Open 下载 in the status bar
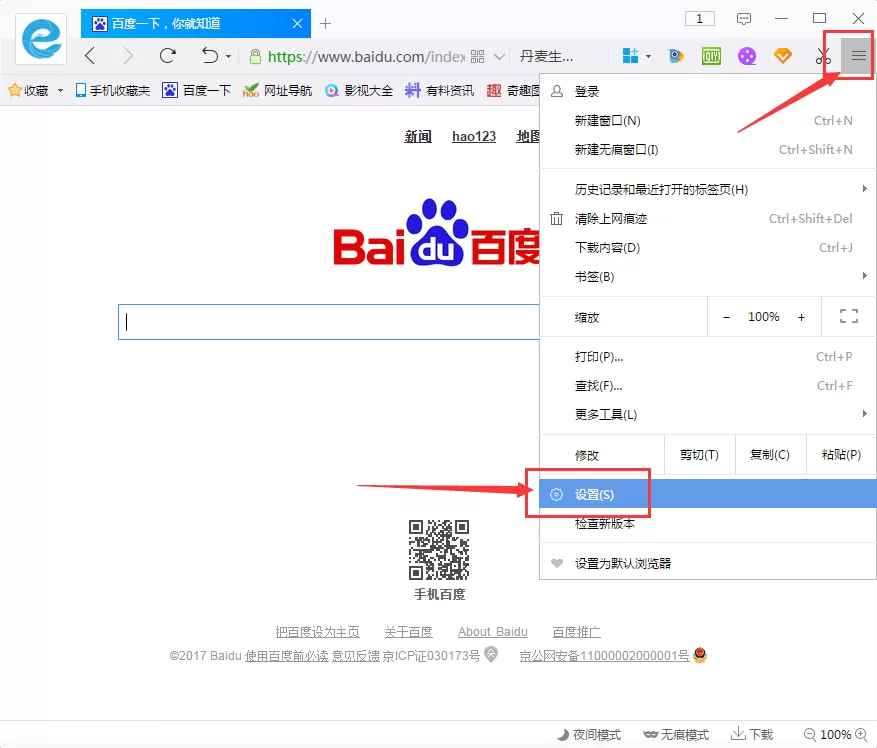Image resolution: width=877 pixels, height=748 pixels. tap(752, 734)
